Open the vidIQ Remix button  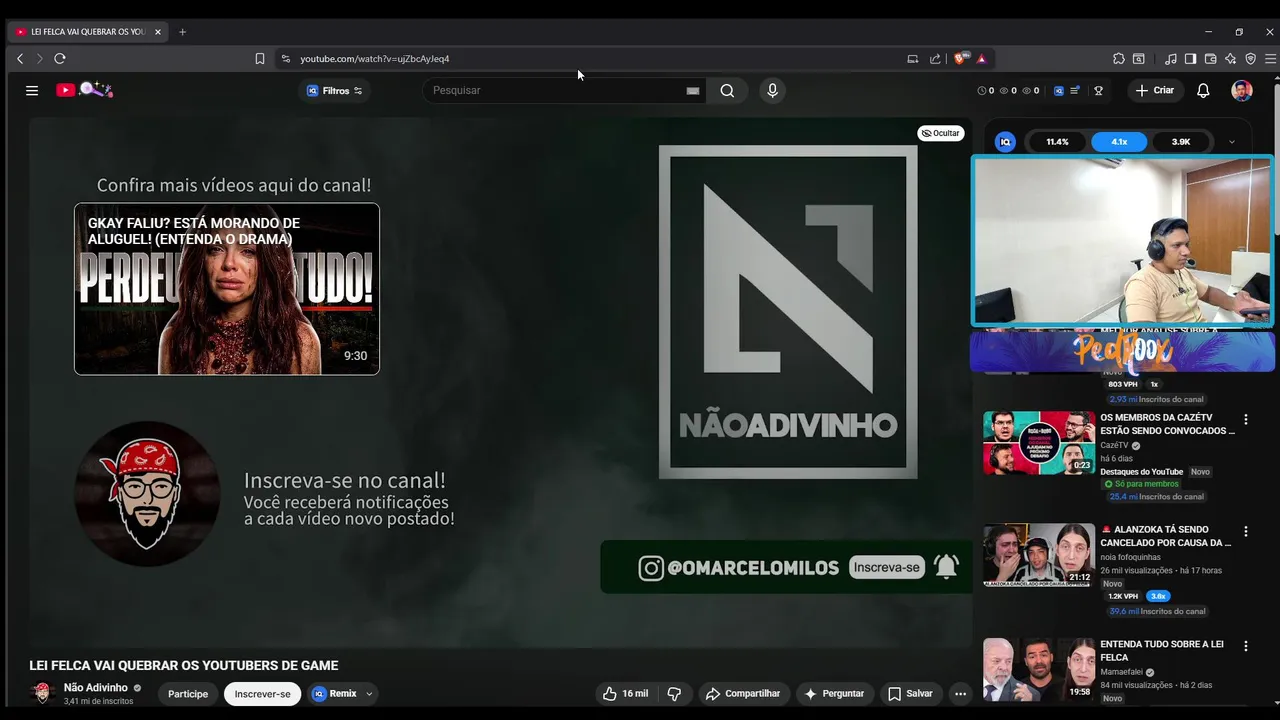pyautogui.click(x=335, y=694)
